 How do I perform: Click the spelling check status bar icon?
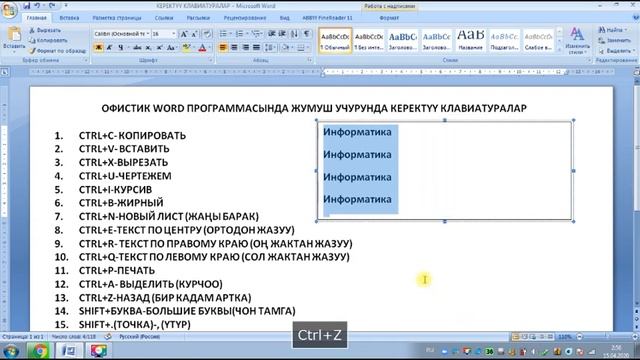pyautogui.click(x=108, y=337)
